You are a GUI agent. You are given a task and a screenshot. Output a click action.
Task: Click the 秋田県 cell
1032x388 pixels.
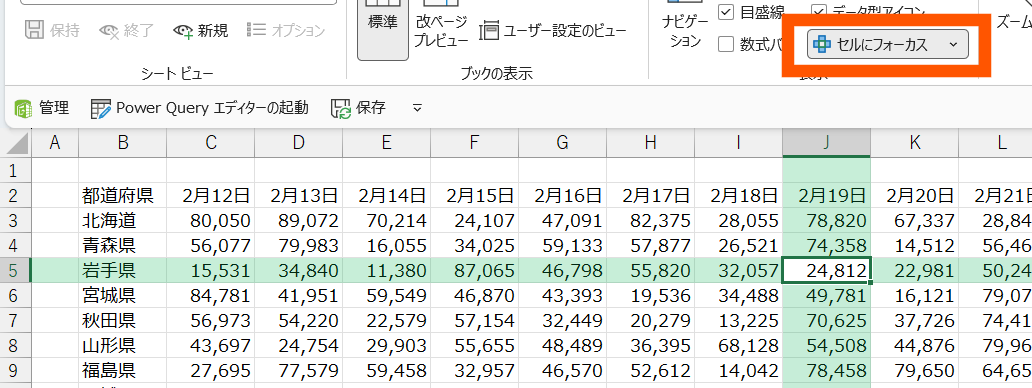122,320
